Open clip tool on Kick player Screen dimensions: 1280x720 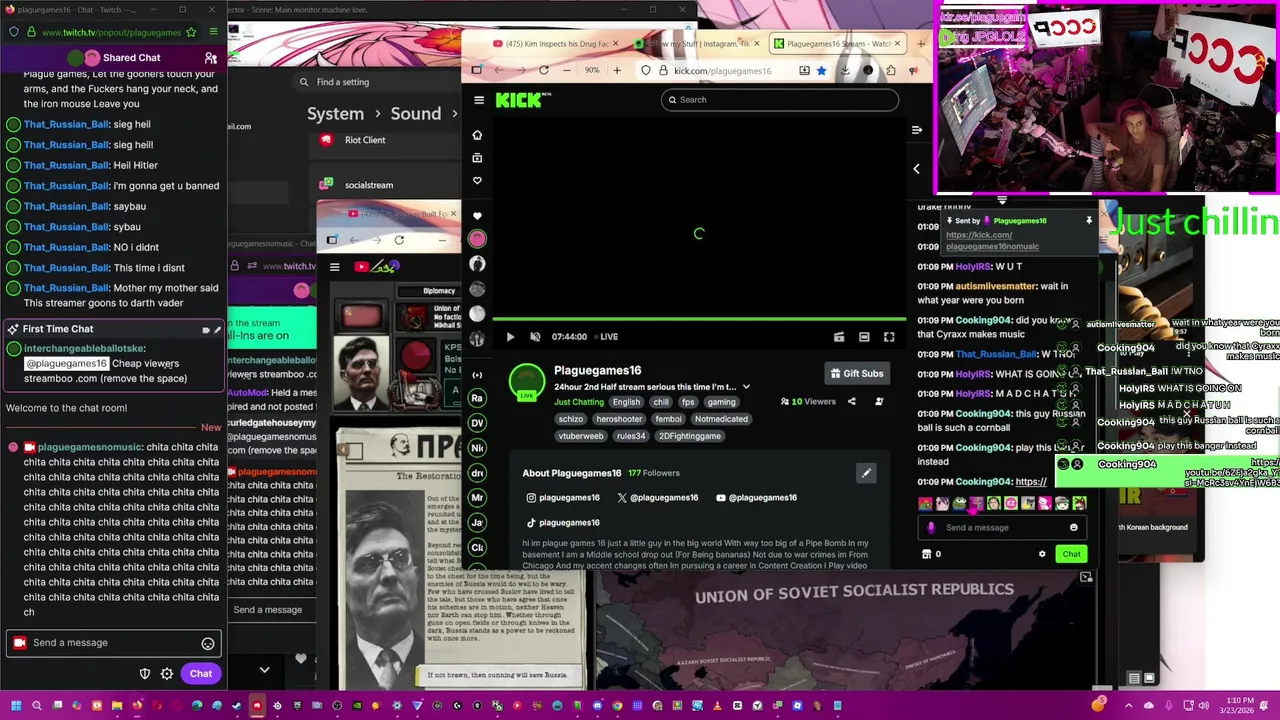point(839,337)
